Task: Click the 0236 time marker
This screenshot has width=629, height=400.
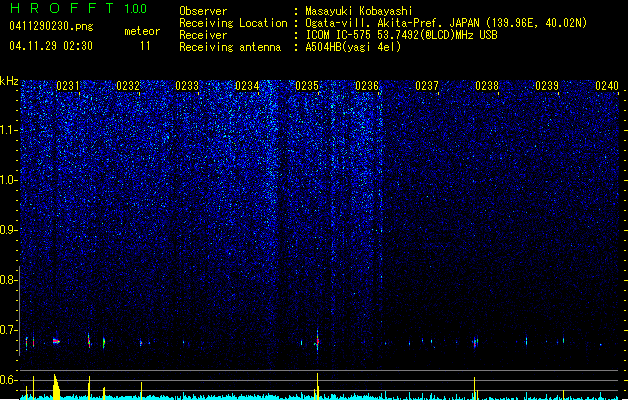Action: tap(367, 85)
